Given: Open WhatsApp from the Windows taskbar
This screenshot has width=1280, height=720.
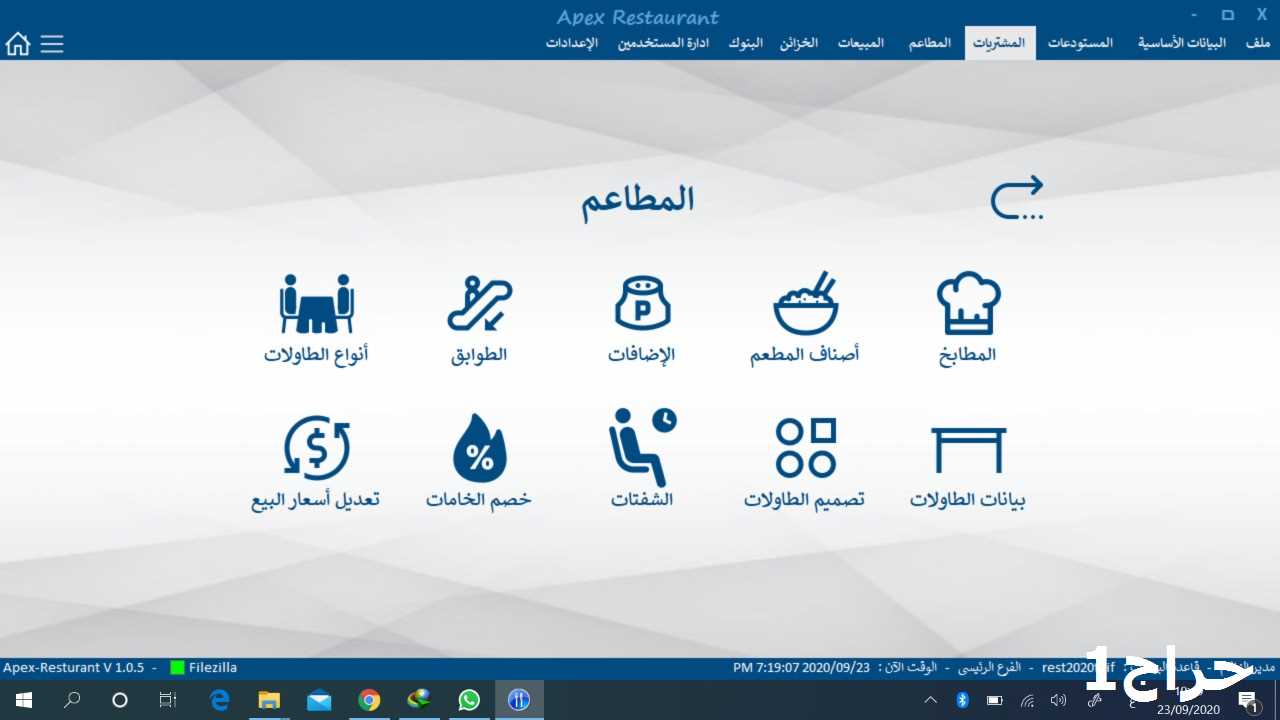Looking at the screenshot, I should point(469,700).
